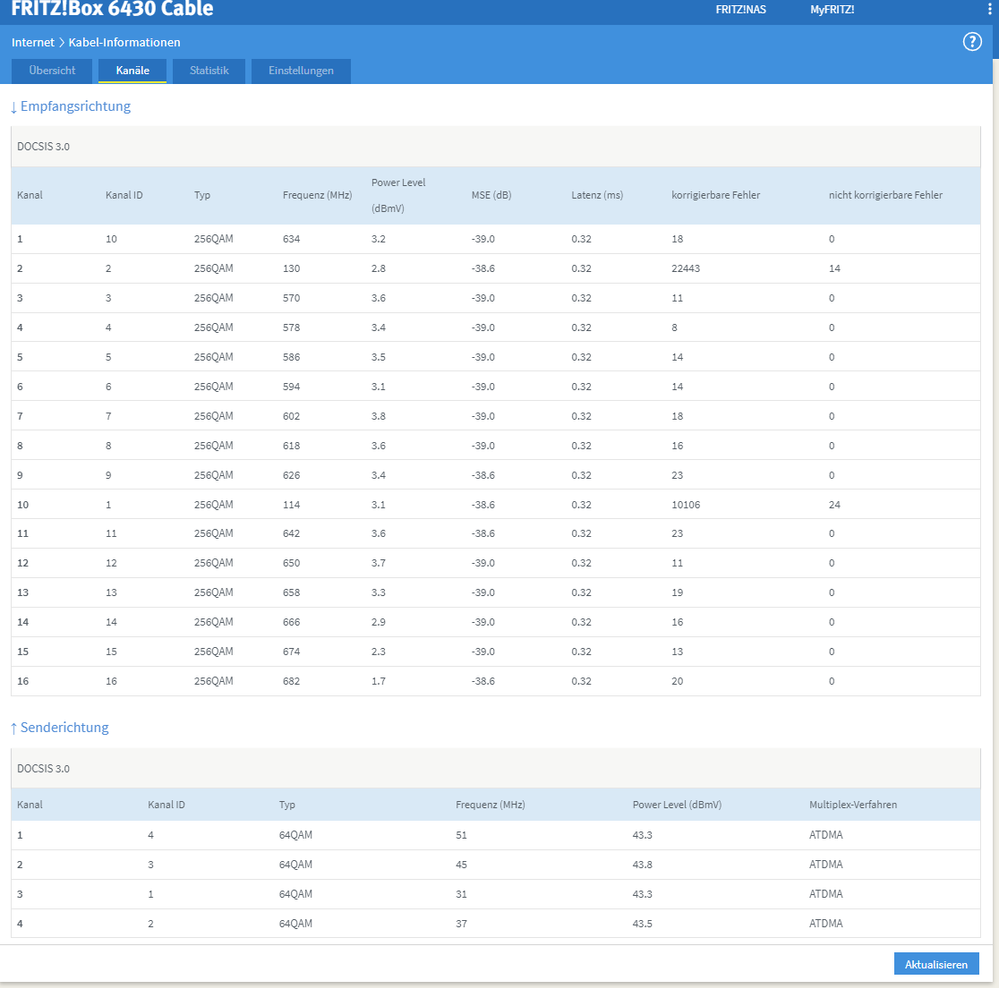999x988 pixels.
Task: Go to the Einstellungen tab
Action: 301,71
